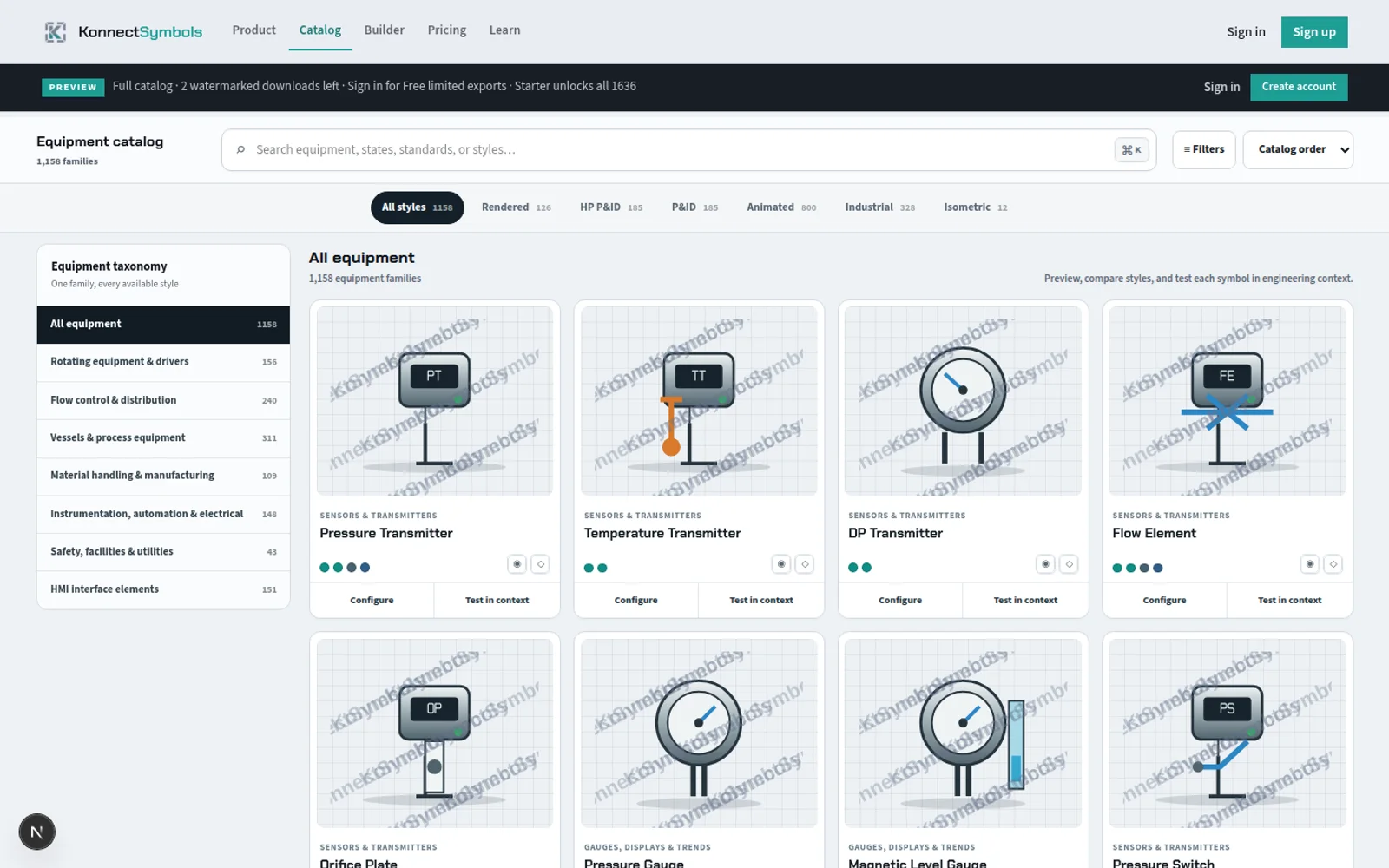1389x868 pixels.
Task: Open the Pressure Gauge symbol preview
Action: (699, 733)
